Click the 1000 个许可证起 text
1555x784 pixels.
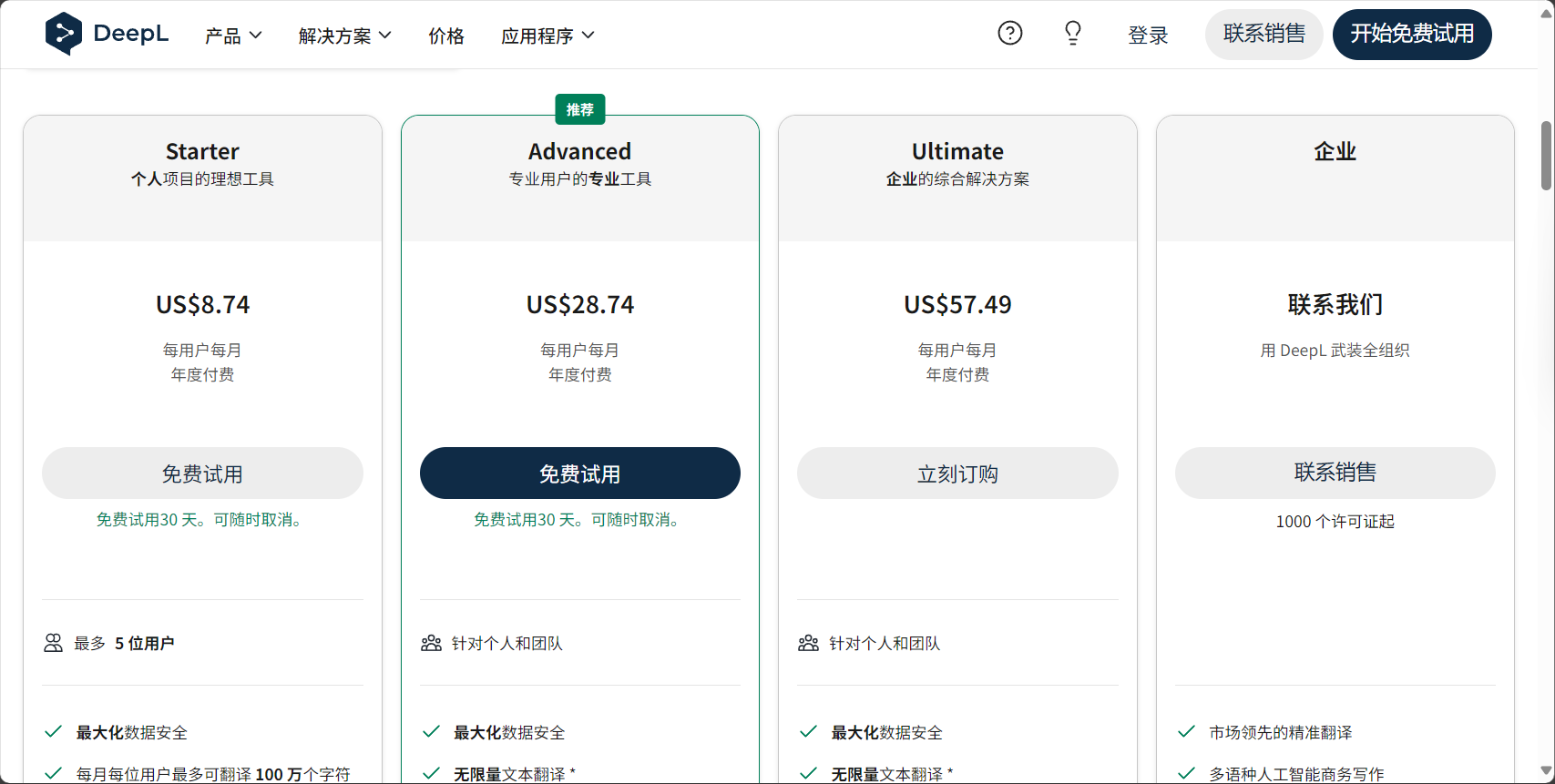pyautogui.click(x=1335, y=522)
